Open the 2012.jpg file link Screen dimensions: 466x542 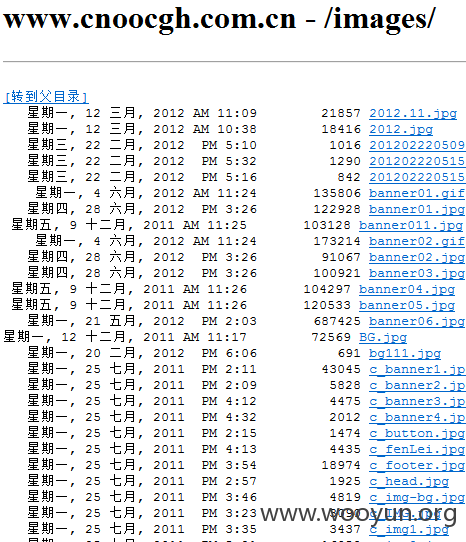(401, 129)
